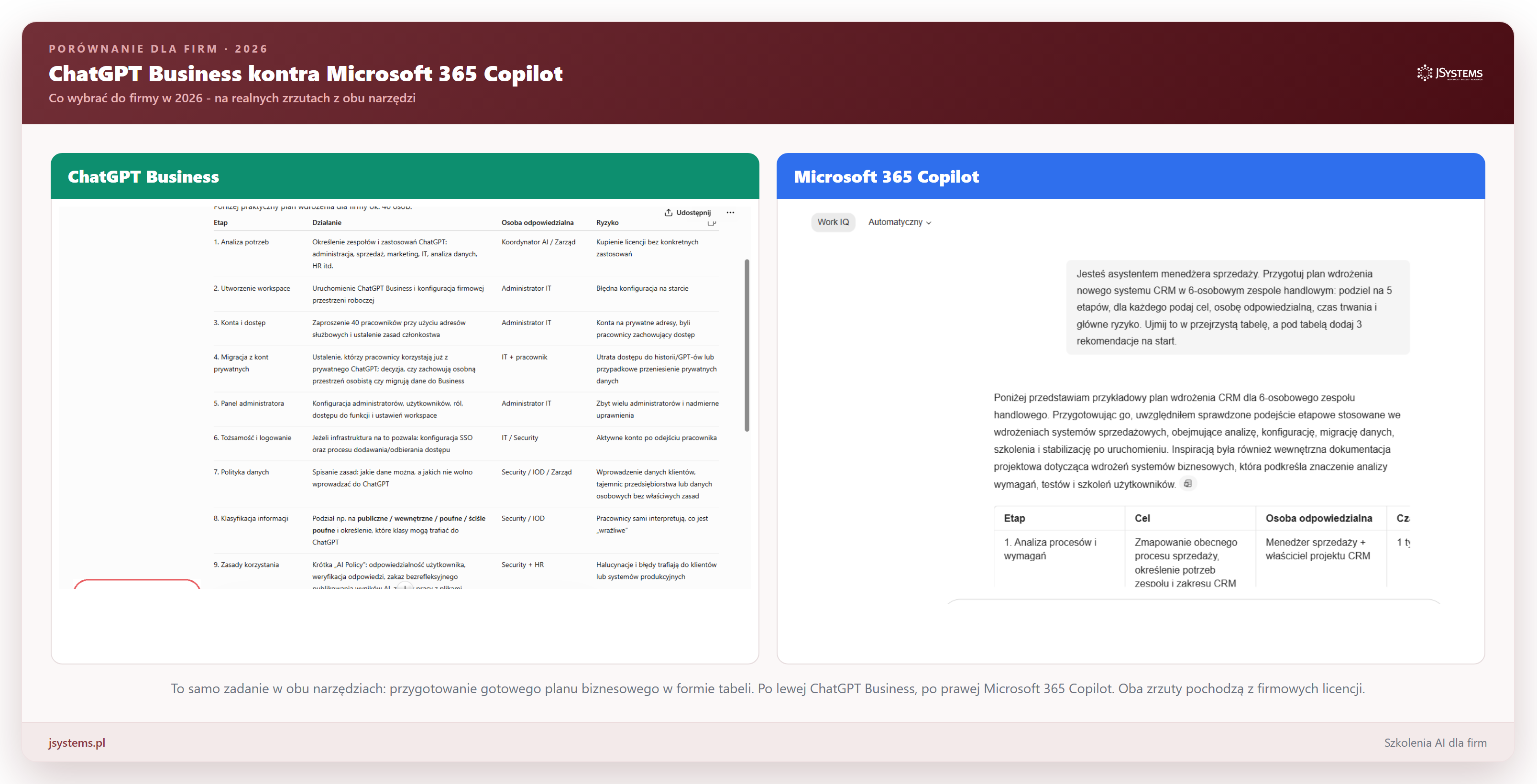This screenshot has height=784, width=1537.
Task: Click the 'Ryzyko' column header
Action: click(x=607, y=223)
